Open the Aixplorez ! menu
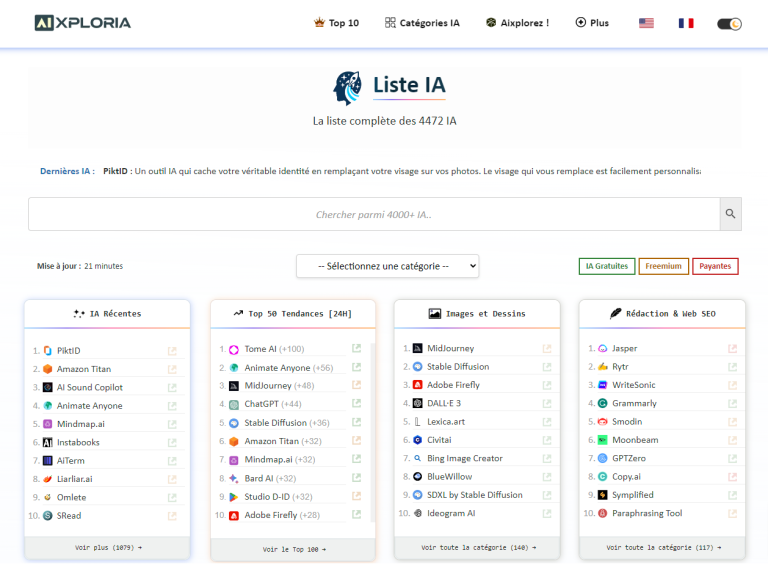 [517, 23]
